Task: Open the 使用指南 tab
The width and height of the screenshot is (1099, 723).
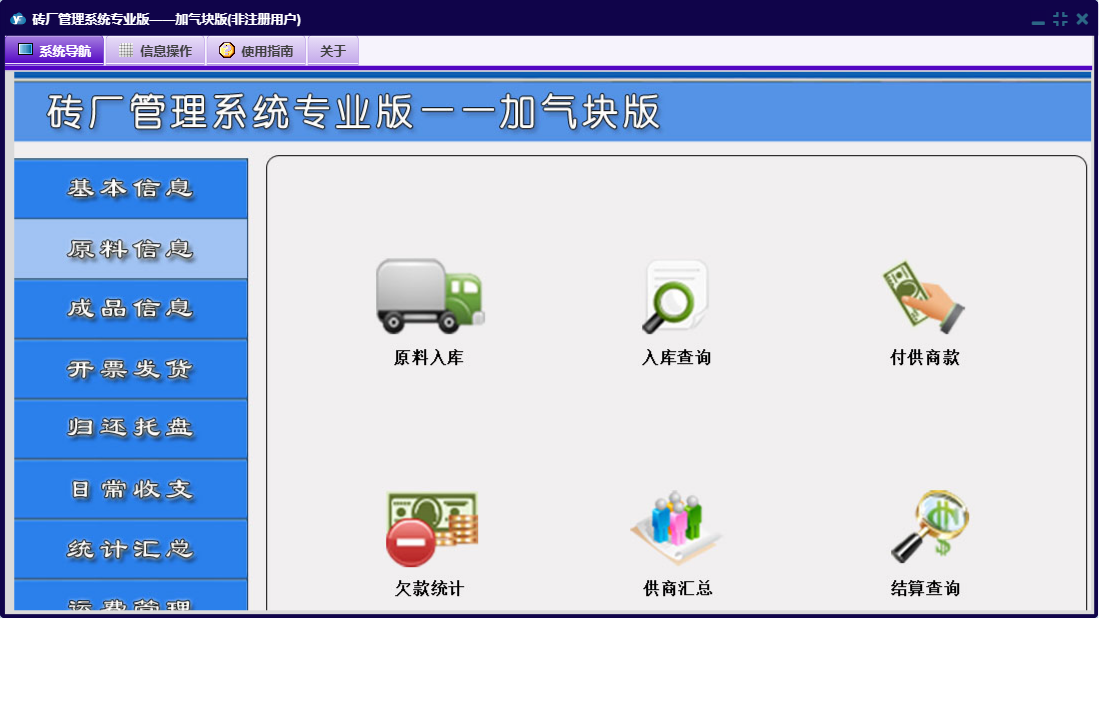Action: (x=256, y=51)
